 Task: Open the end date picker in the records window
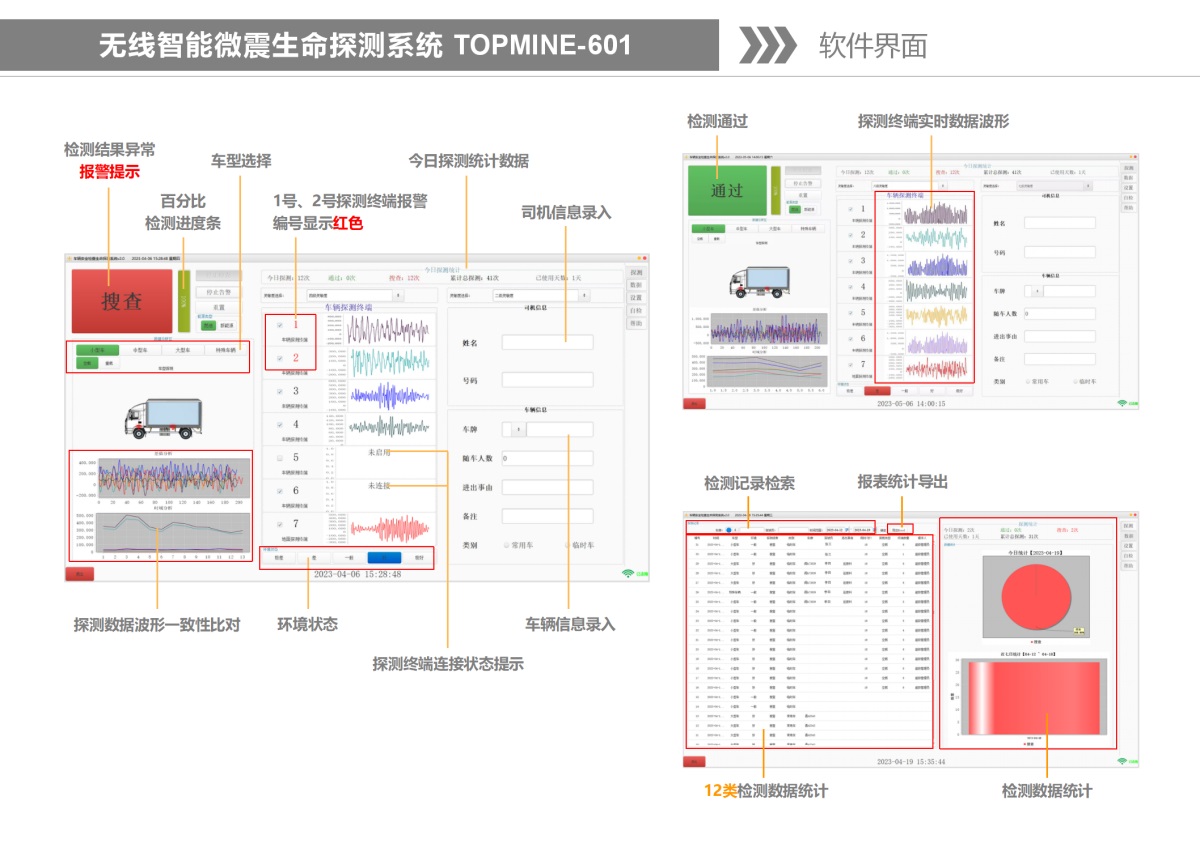[864, 530]
